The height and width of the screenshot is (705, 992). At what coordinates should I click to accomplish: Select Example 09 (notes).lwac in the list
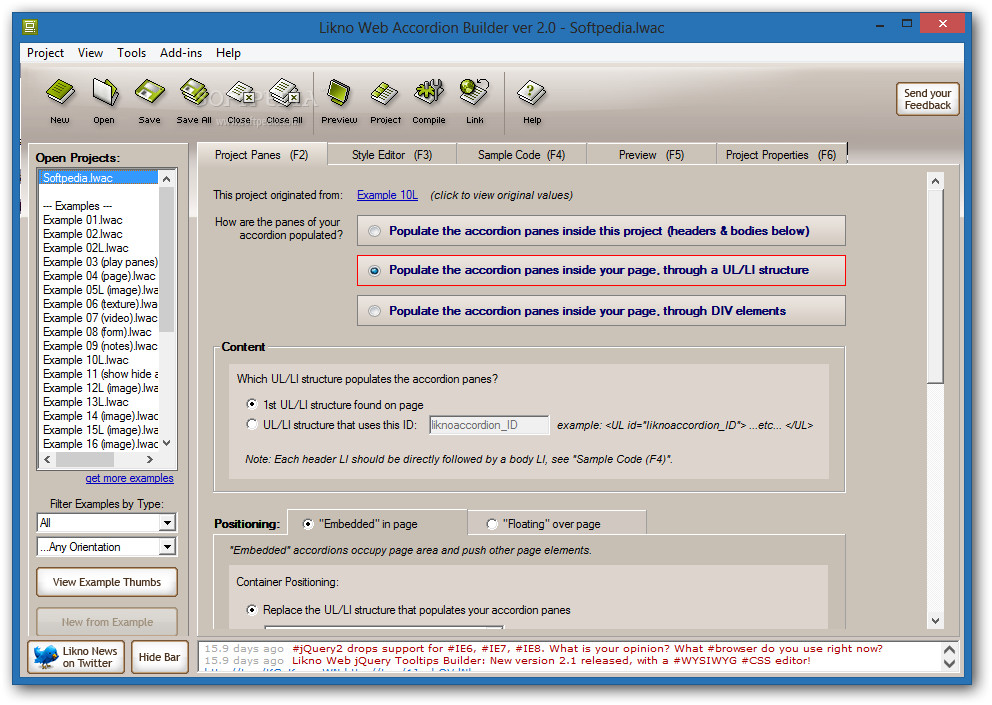pyautogui.click(x=99, y=346)
